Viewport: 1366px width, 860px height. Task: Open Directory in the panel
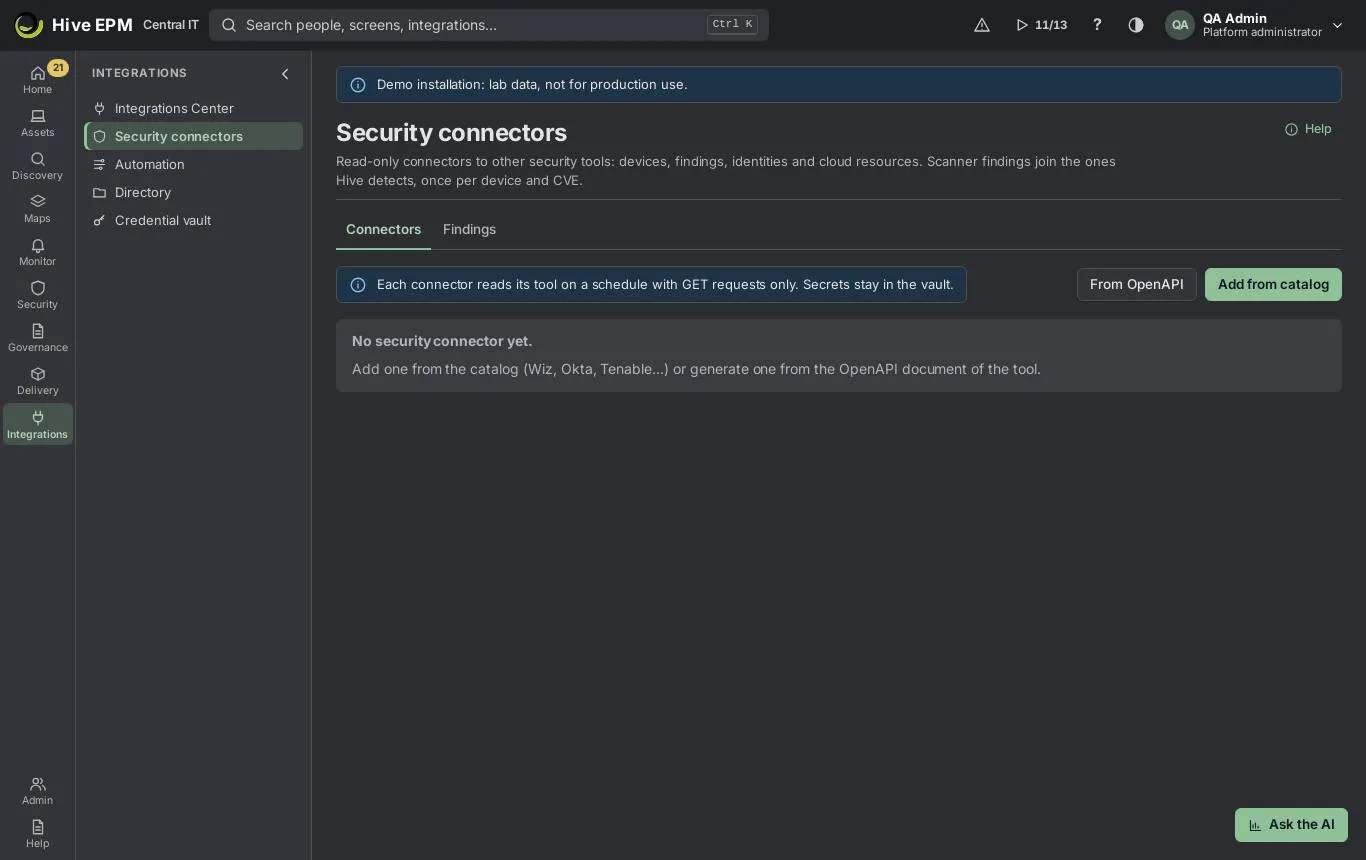193,192
